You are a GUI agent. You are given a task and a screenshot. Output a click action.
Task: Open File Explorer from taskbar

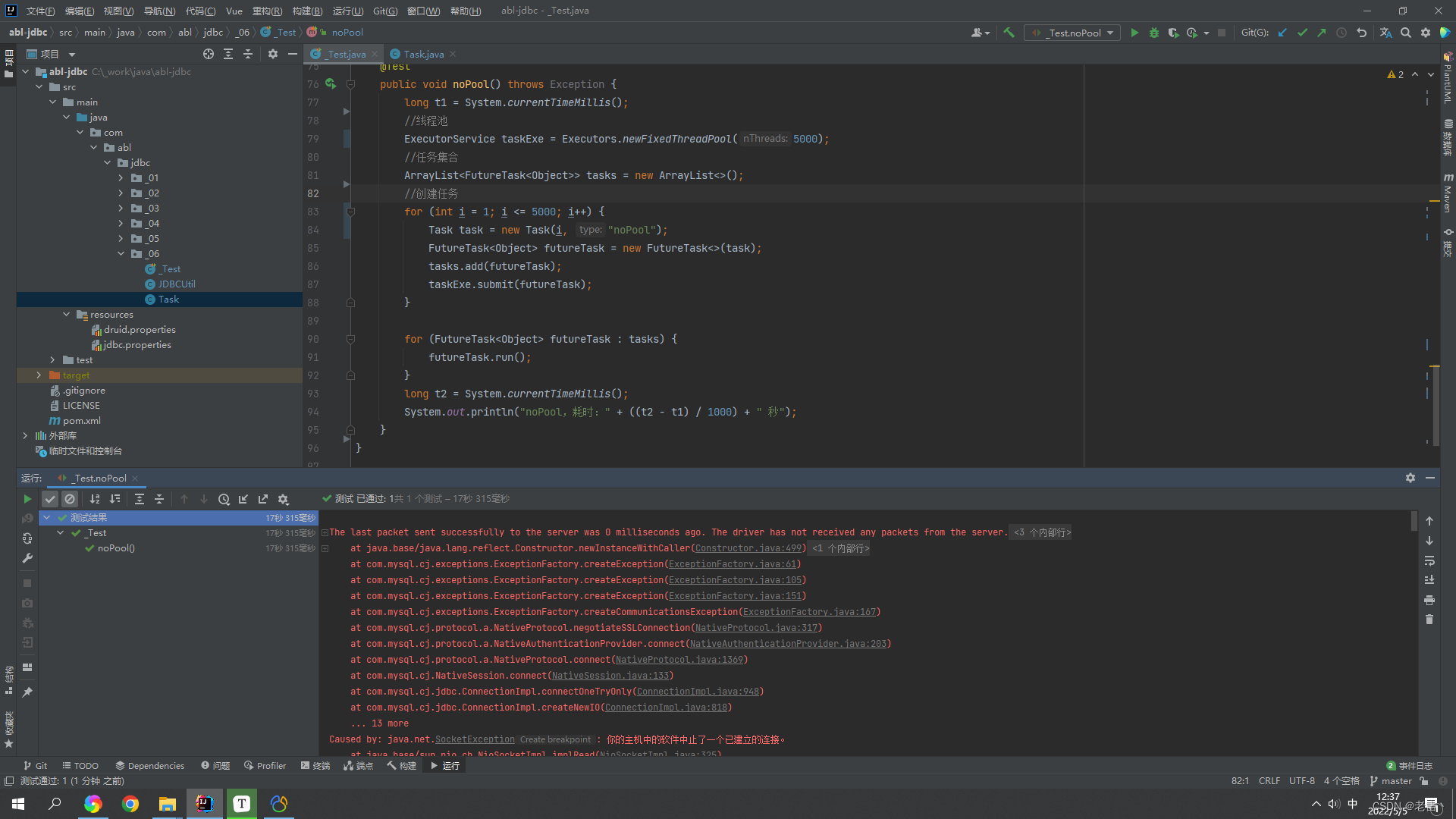click(x=167, y=804)
